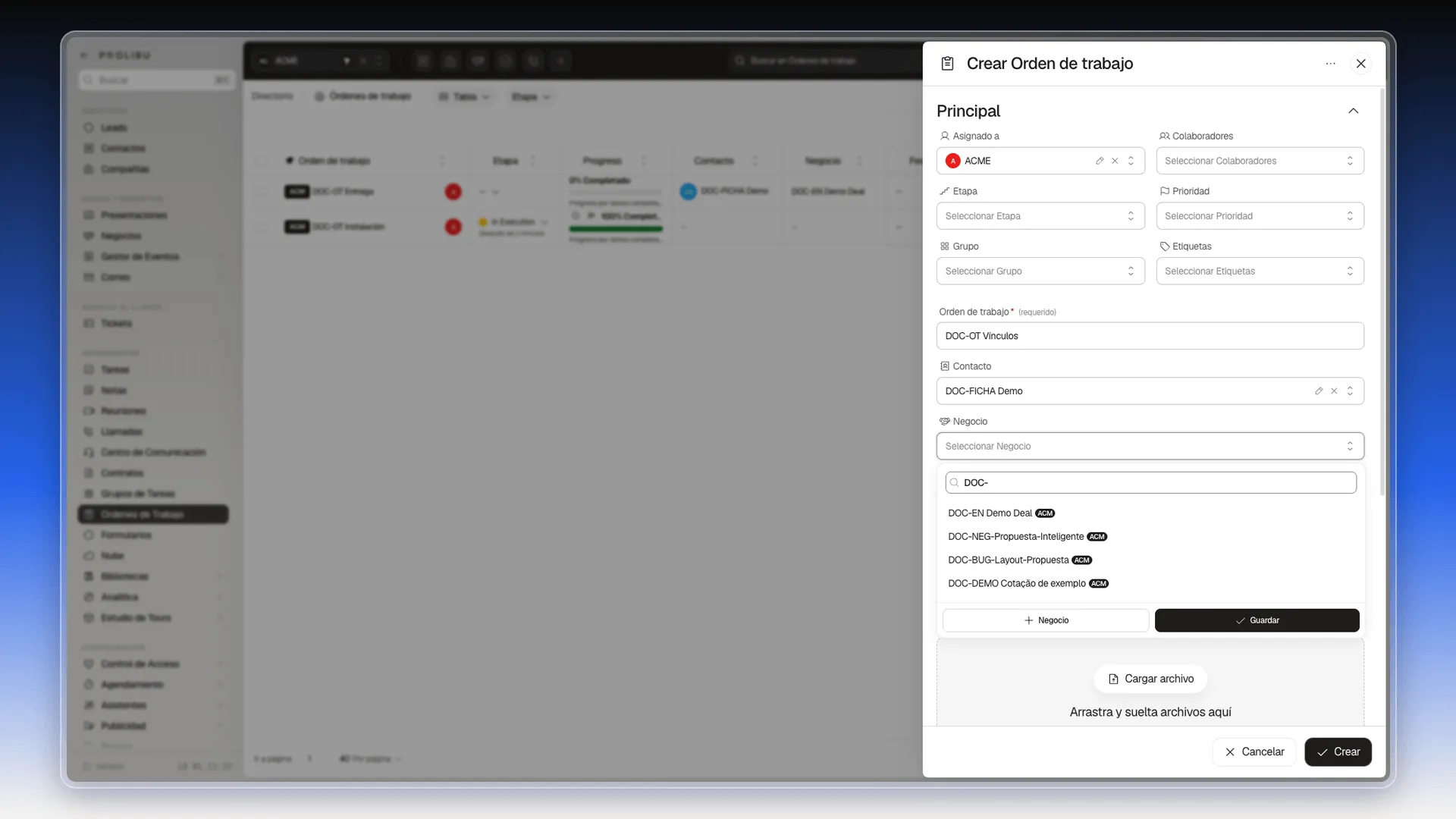Click the Negocio search field with DOC-
The height and width of the screenshot is (819, 1456).
(1150, 482)
